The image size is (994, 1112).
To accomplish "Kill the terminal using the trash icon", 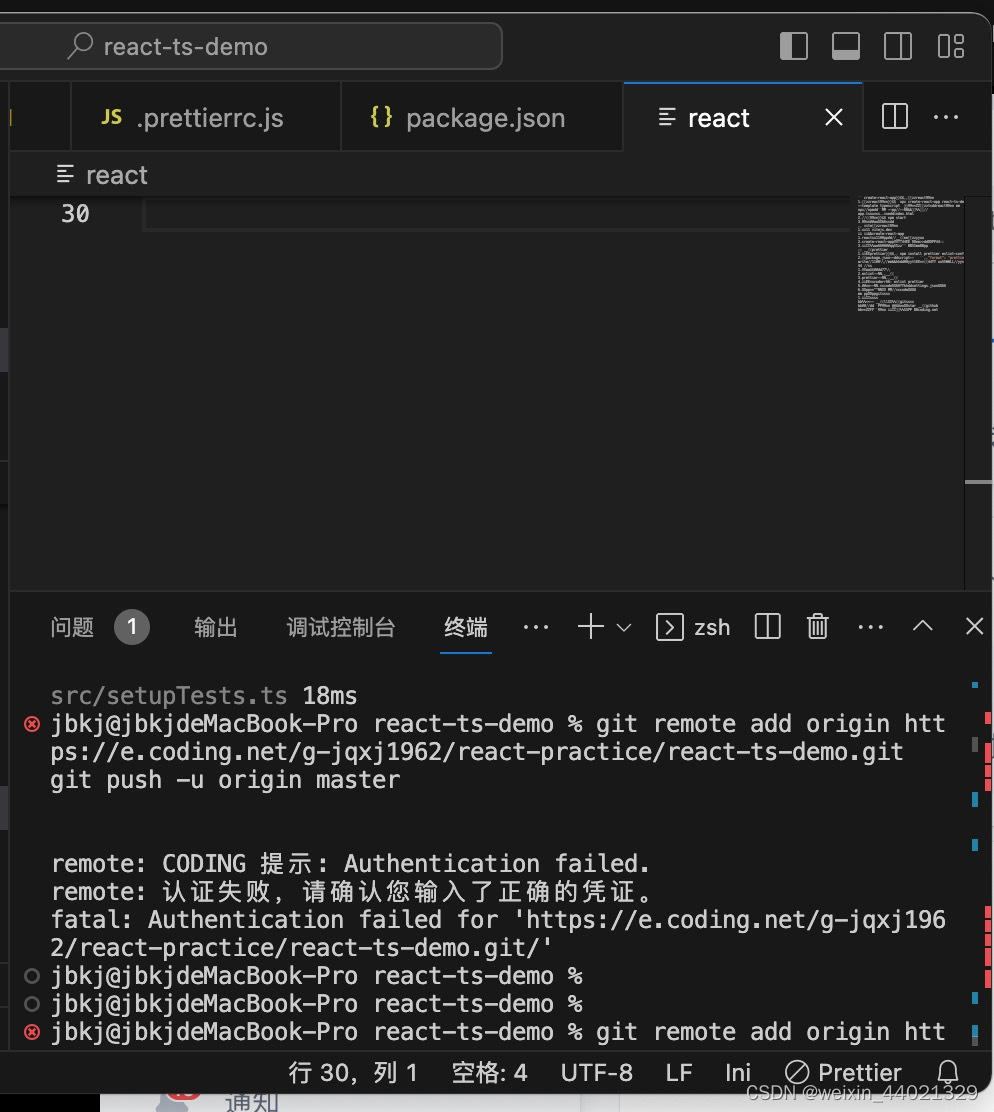I will coord(818,627).
